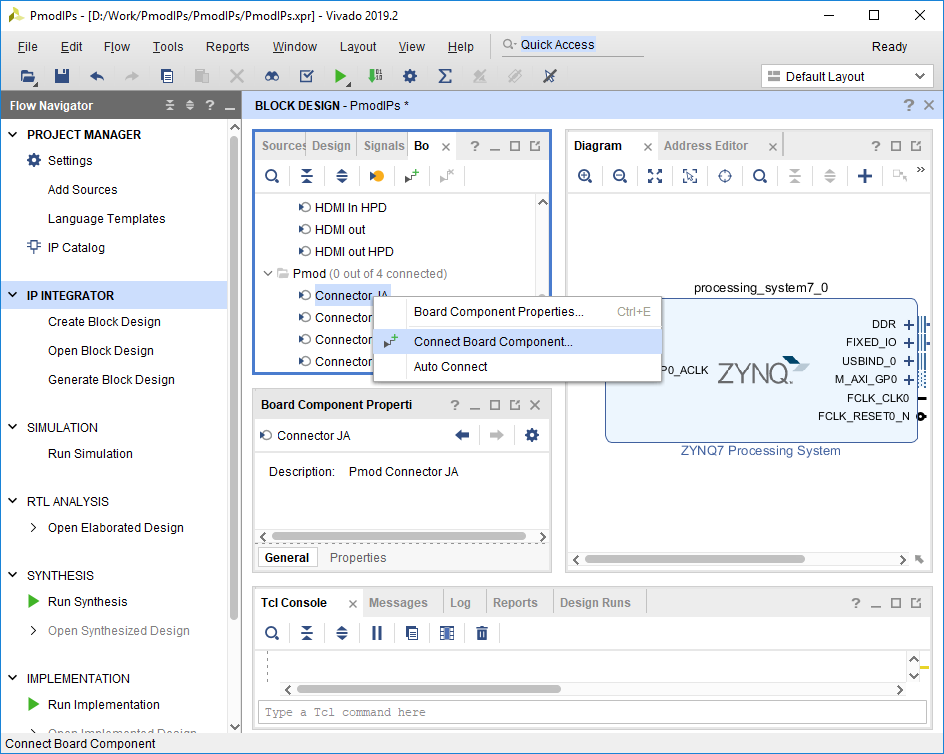Screen dimensions: 944x754
Task: Click Create Block Design
Action: pos(104,322)
